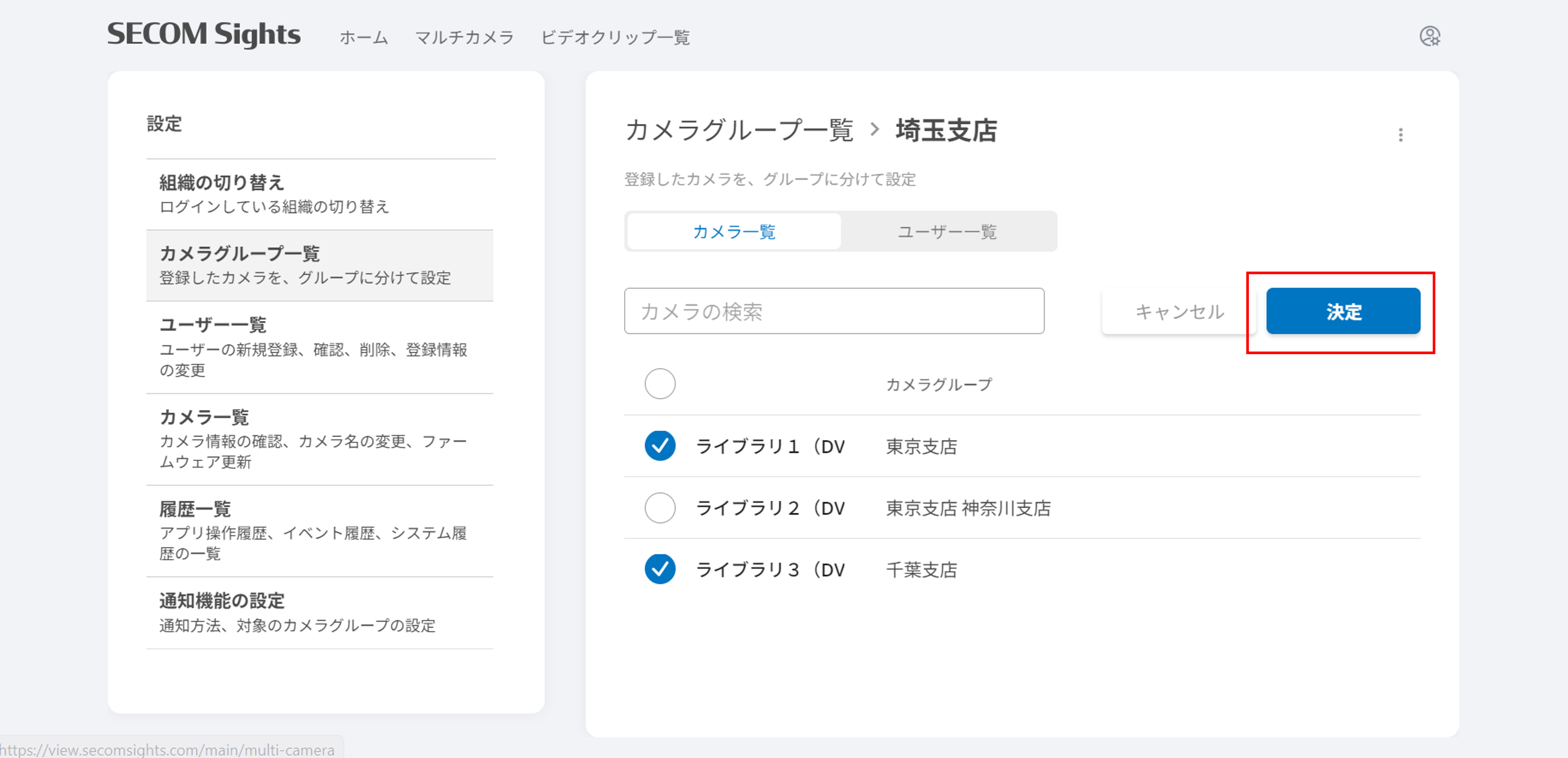
Task: Click the カメラの検索 search field
Action: pos(834,311)
